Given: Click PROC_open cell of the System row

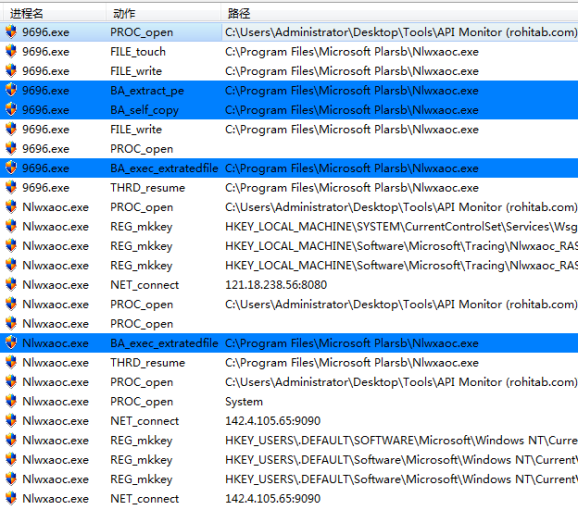Looking at the screenshot, I should (x=142, y=402).
